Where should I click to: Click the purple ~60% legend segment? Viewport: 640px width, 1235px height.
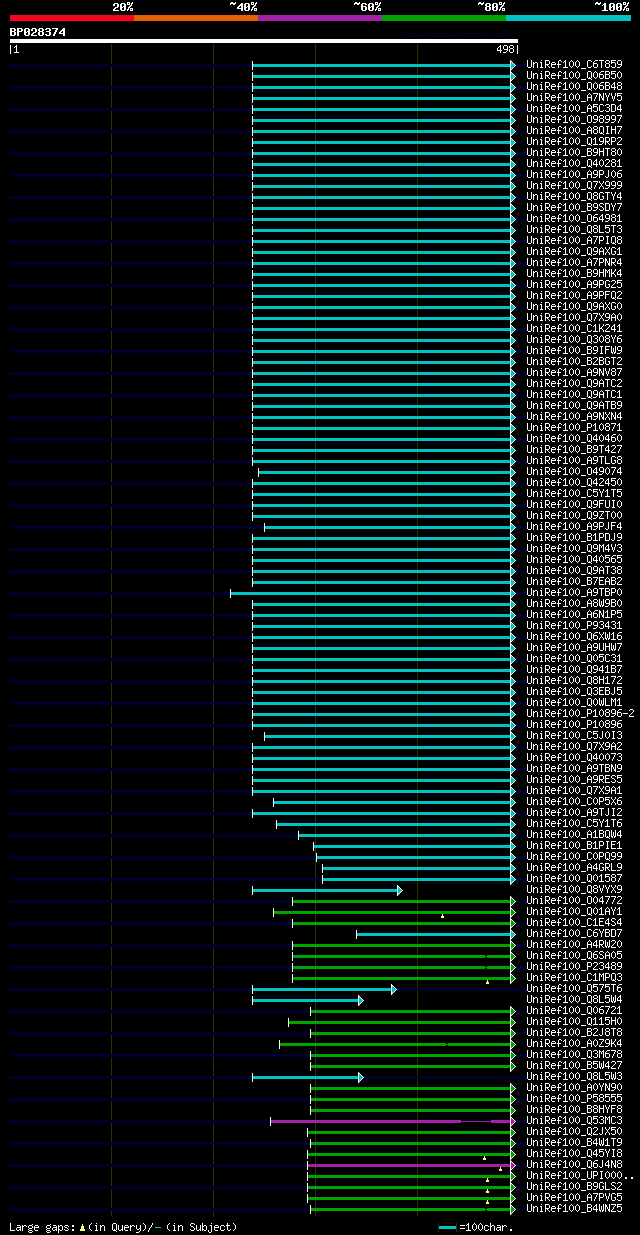pos(320,17)
